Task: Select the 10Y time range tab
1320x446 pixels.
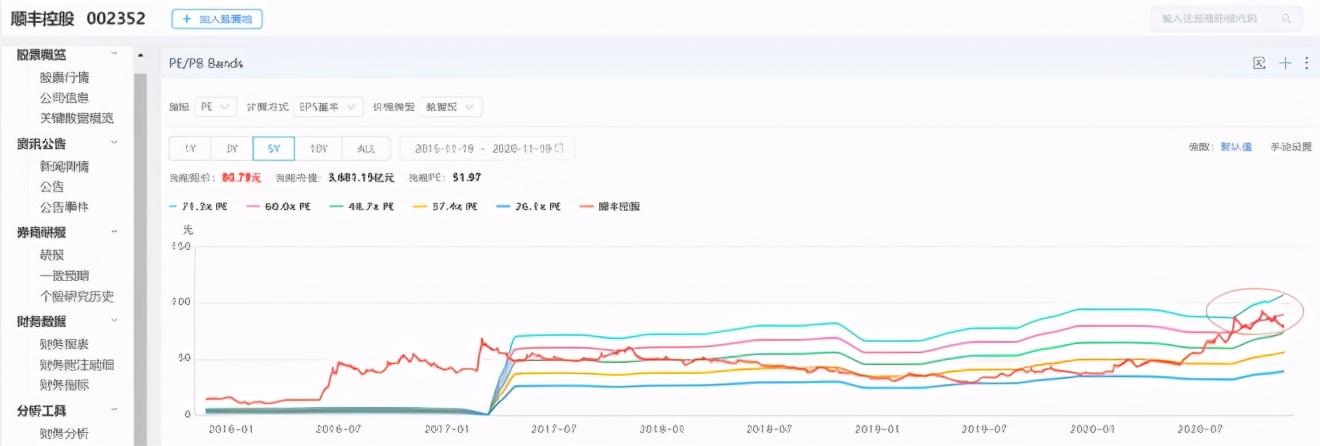Action: (x=318, y=148)
